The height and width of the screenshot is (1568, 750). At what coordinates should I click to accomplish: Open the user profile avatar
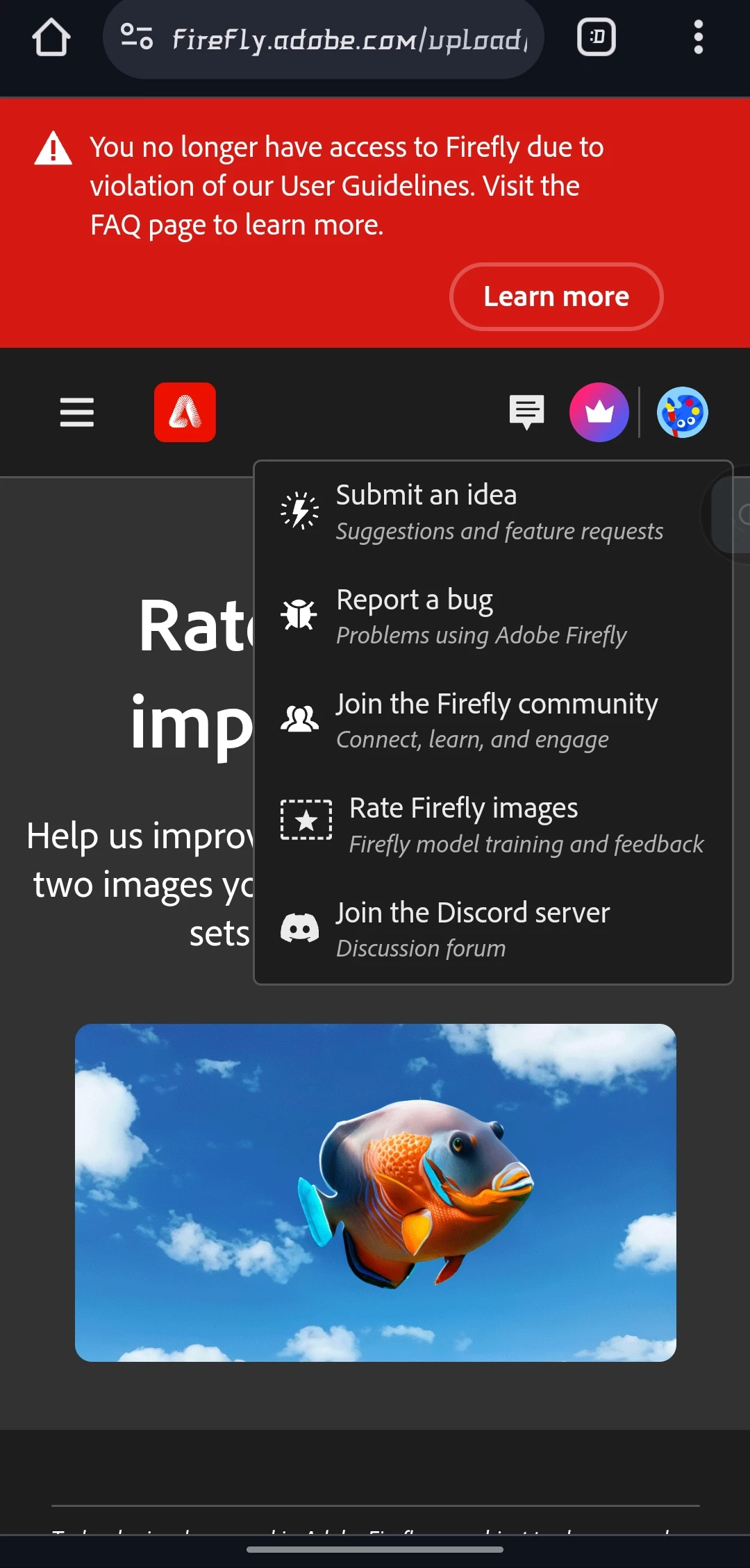tap(683, 412)
